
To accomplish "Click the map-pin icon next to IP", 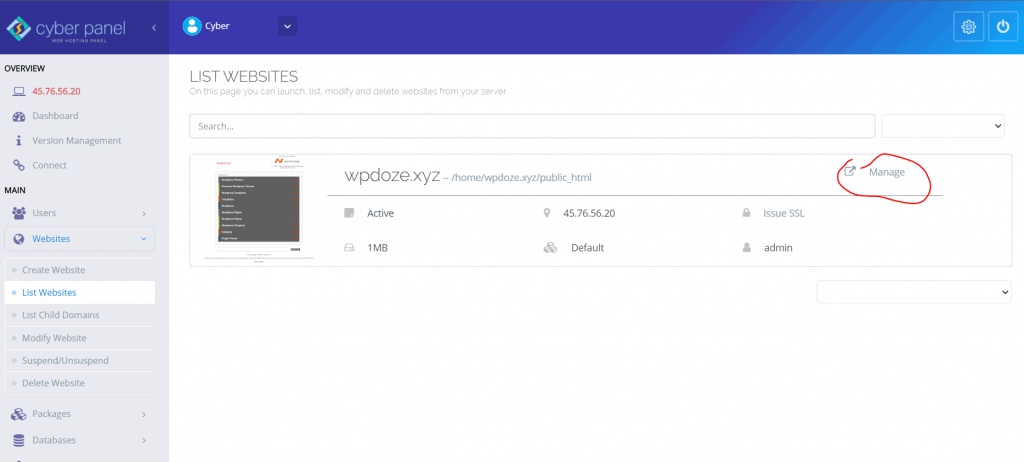I will [547, 213].
